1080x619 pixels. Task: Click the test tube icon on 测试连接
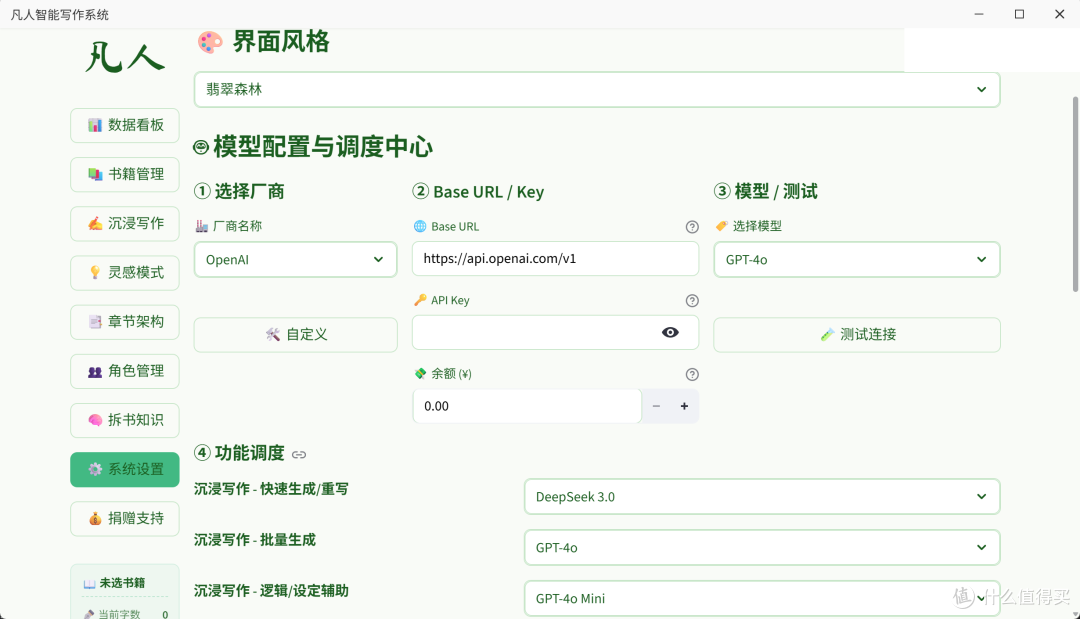click(827, 335)
